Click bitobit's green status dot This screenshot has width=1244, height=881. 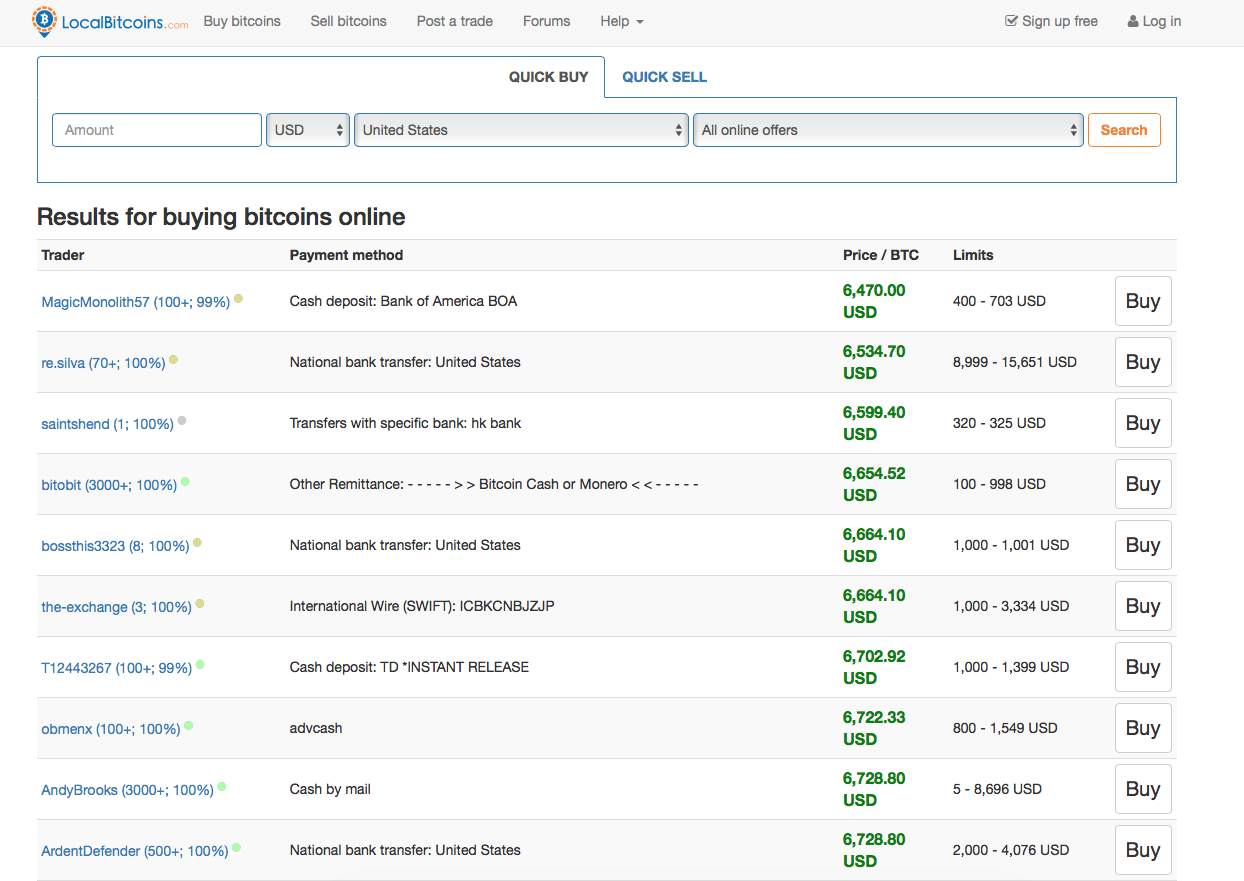click(185, 481)
